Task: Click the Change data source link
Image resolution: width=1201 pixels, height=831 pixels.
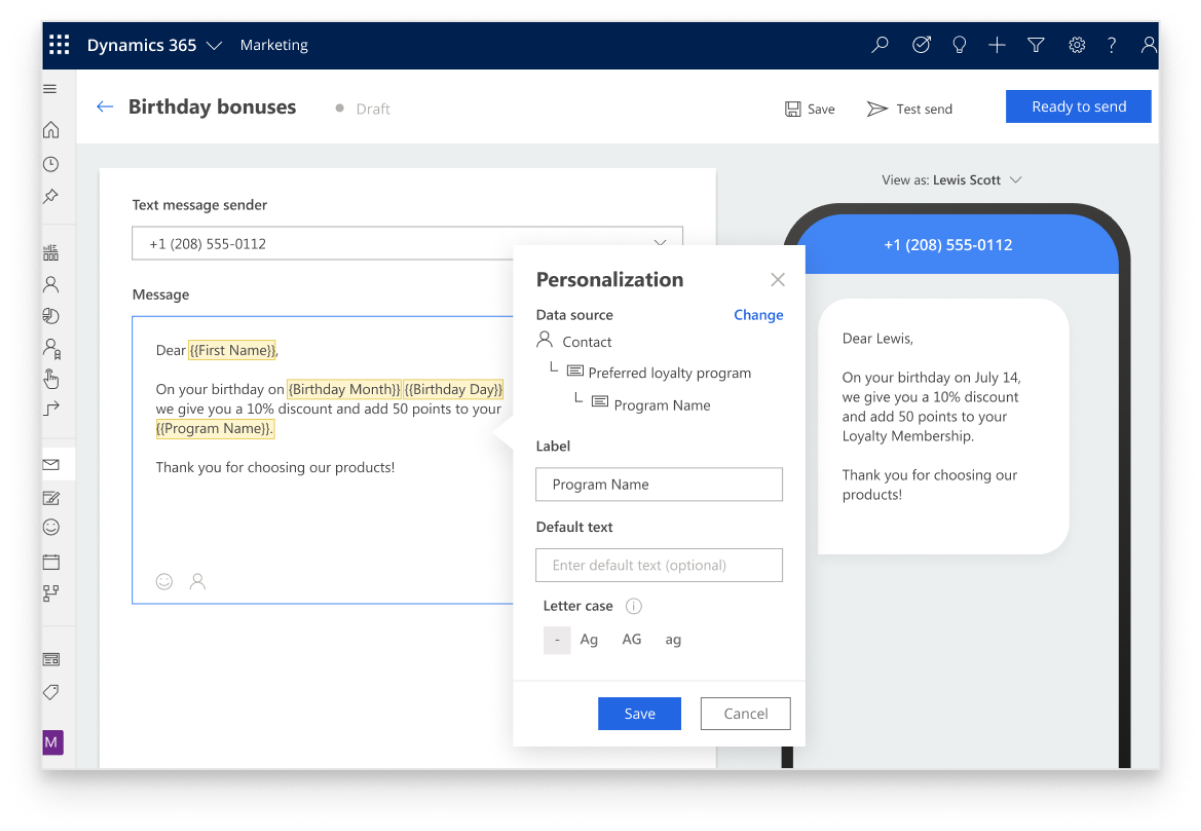Action: 758,315
